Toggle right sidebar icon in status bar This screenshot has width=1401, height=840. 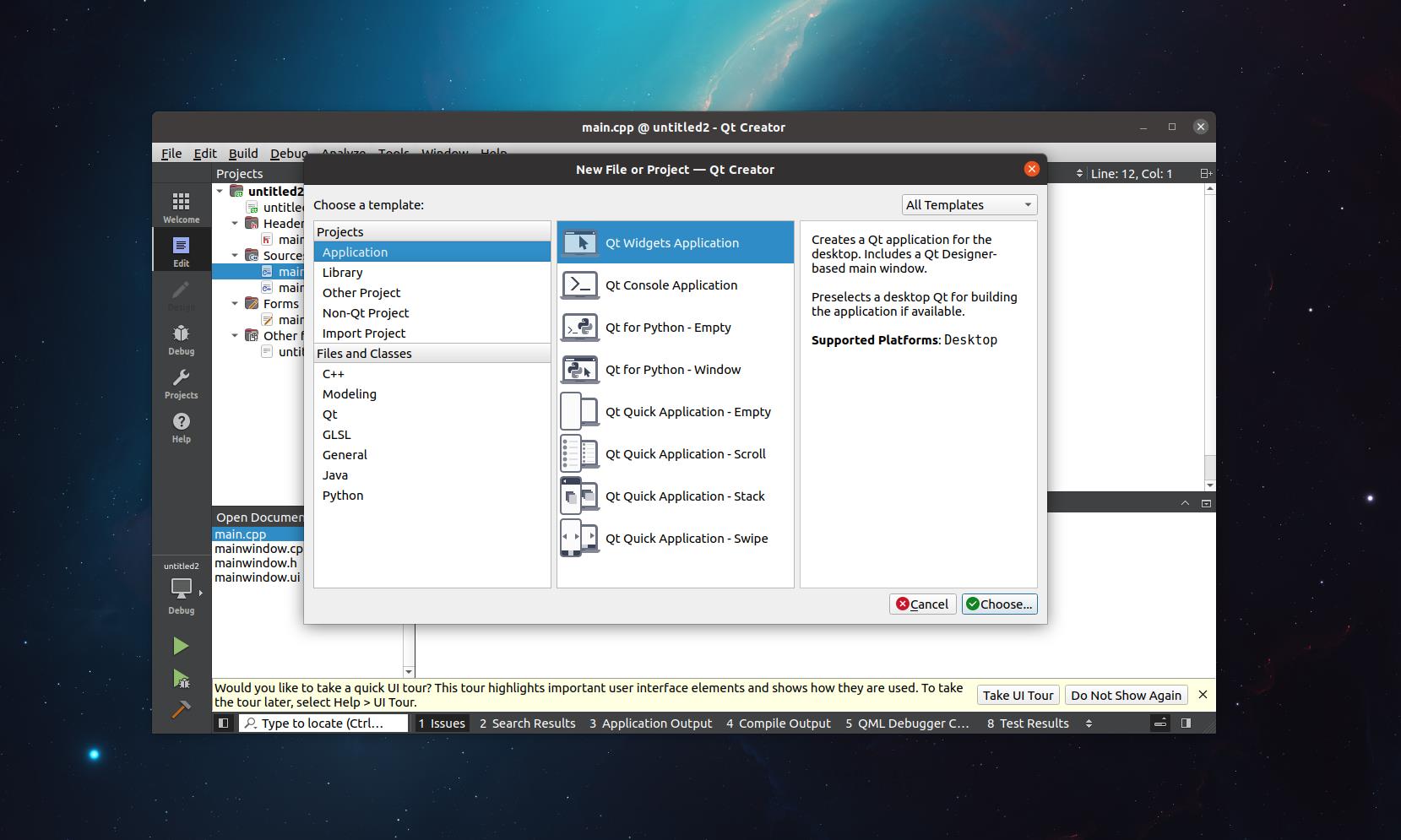coord(1186,723)
